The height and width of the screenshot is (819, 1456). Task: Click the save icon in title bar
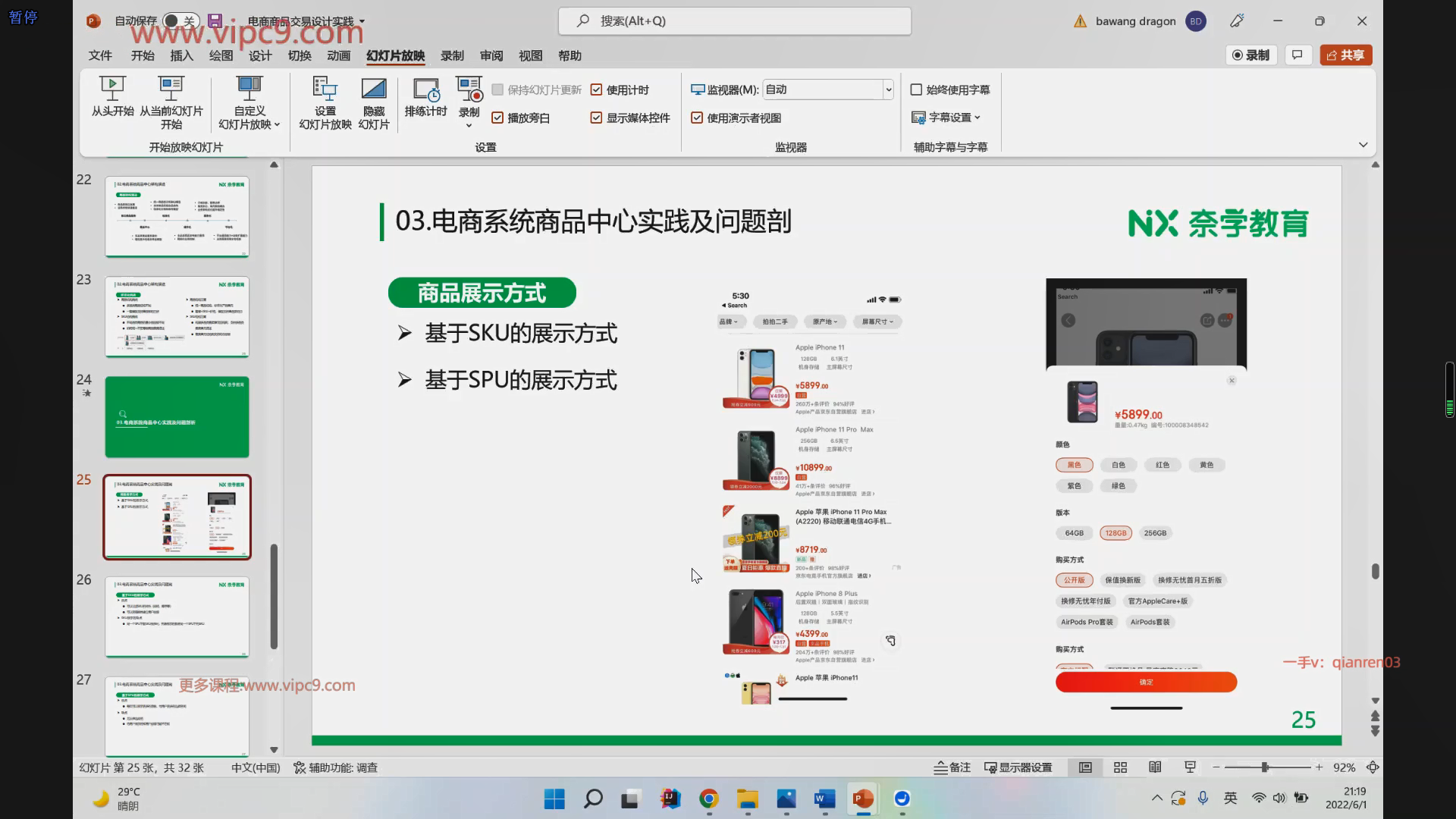(x=215, y=21)
